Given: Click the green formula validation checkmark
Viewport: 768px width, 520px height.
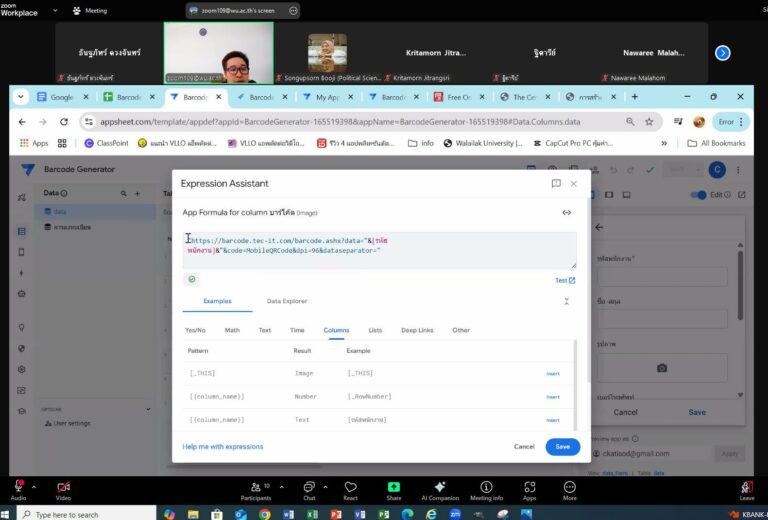Looking at the screenshot, I should (x=192, y=280).
